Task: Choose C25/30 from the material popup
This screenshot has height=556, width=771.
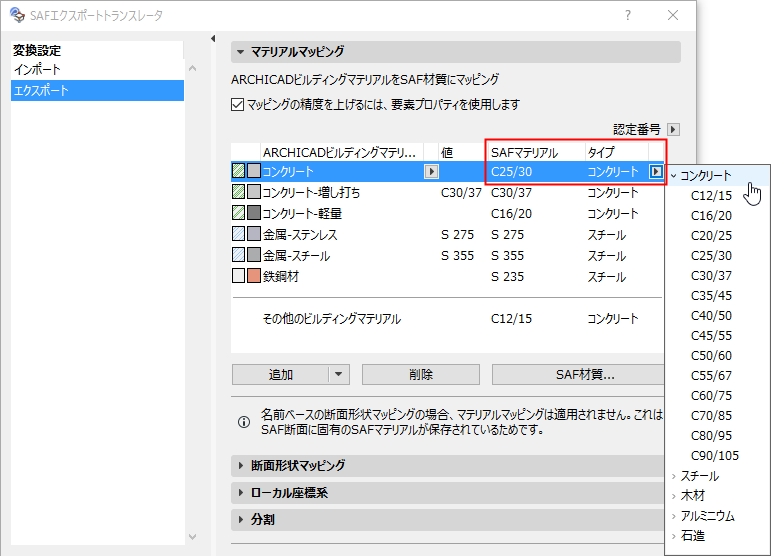Action: tap(711, 256)
